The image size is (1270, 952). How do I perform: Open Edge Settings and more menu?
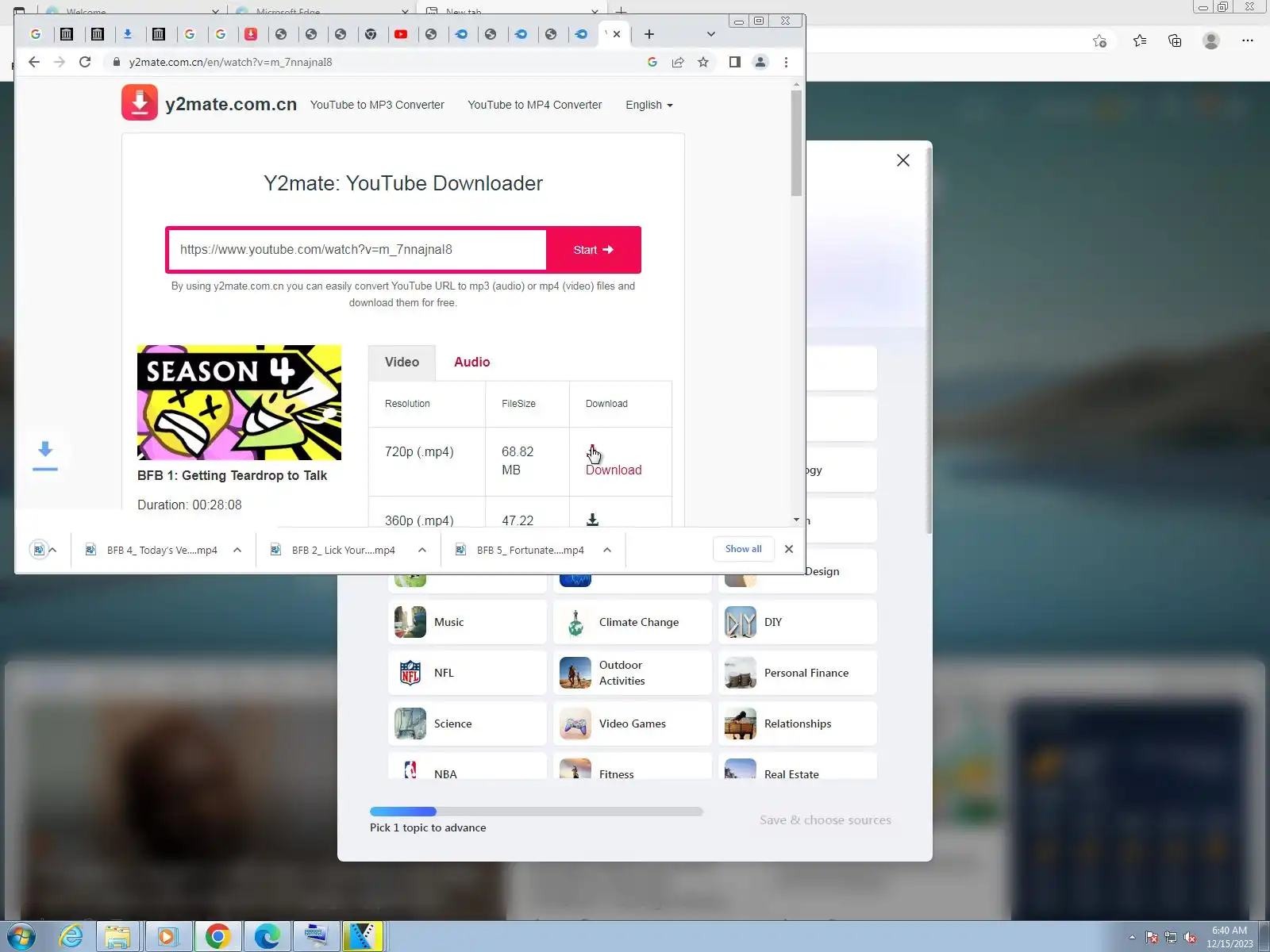(x=1248, y=40)
